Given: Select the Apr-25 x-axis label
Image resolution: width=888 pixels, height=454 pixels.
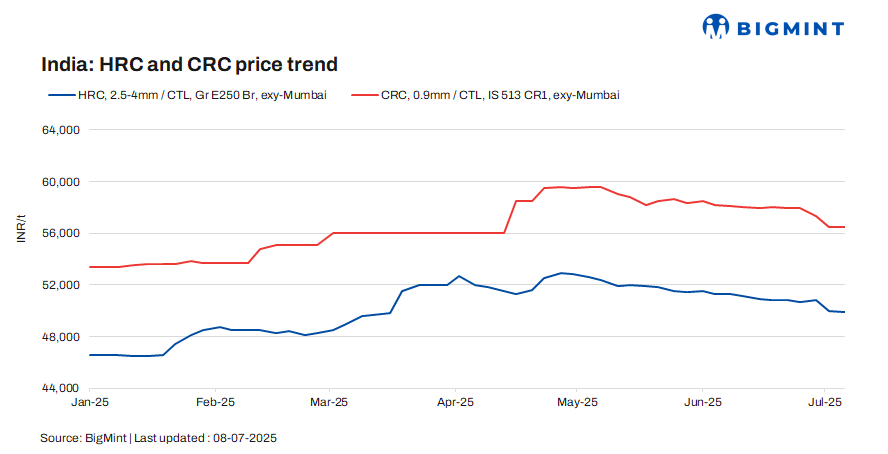Looking at the screenshot, I should pyautogui.click(x=455, y=402).
